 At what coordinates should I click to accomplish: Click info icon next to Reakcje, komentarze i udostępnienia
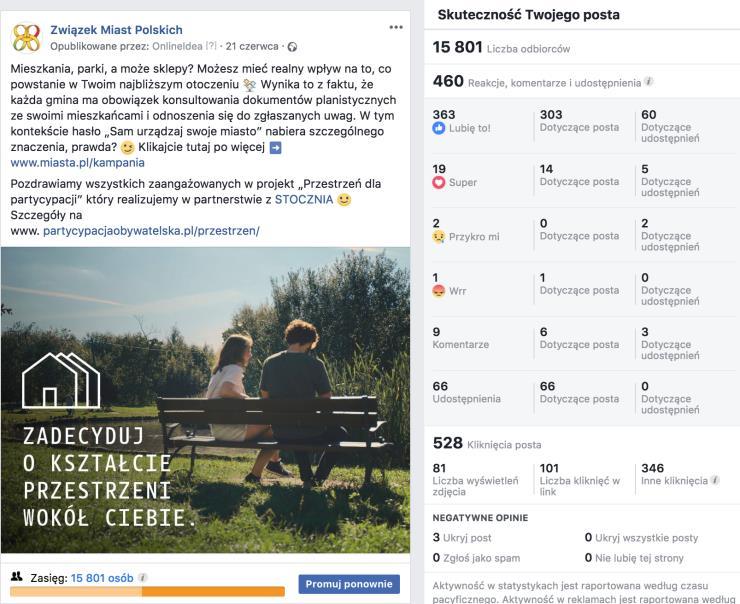point(649,82)
